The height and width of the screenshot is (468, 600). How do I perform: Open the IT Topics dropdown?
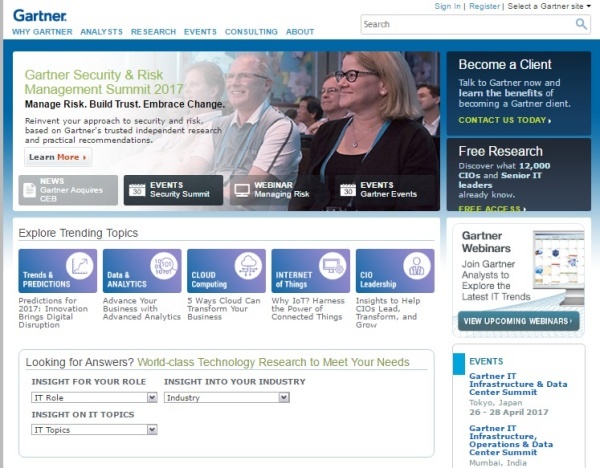point(94,430)
